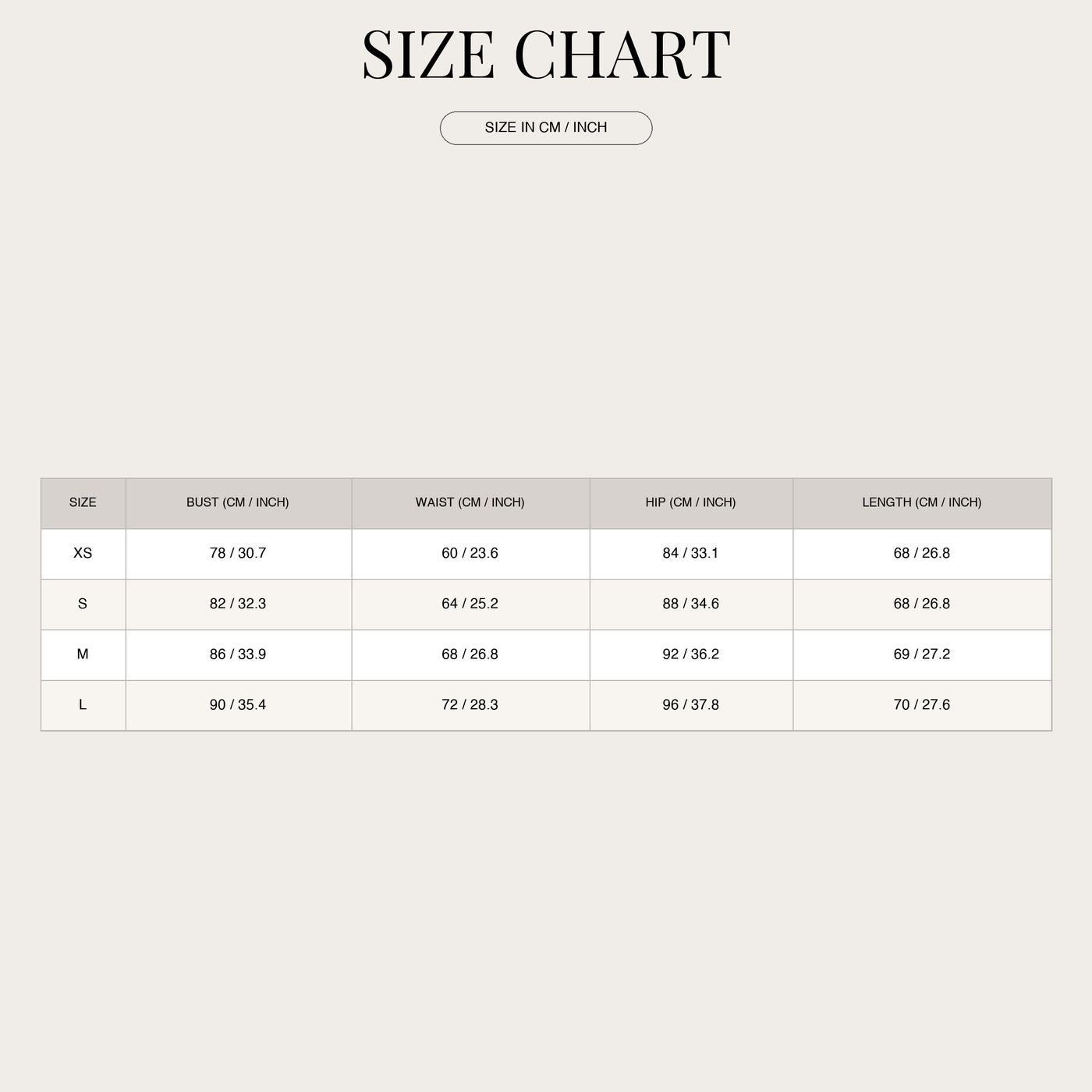The height and width of the screenshot is (1092, 1092).
Task: Click hip value 92 / 36.2
Action: point(691,654)
